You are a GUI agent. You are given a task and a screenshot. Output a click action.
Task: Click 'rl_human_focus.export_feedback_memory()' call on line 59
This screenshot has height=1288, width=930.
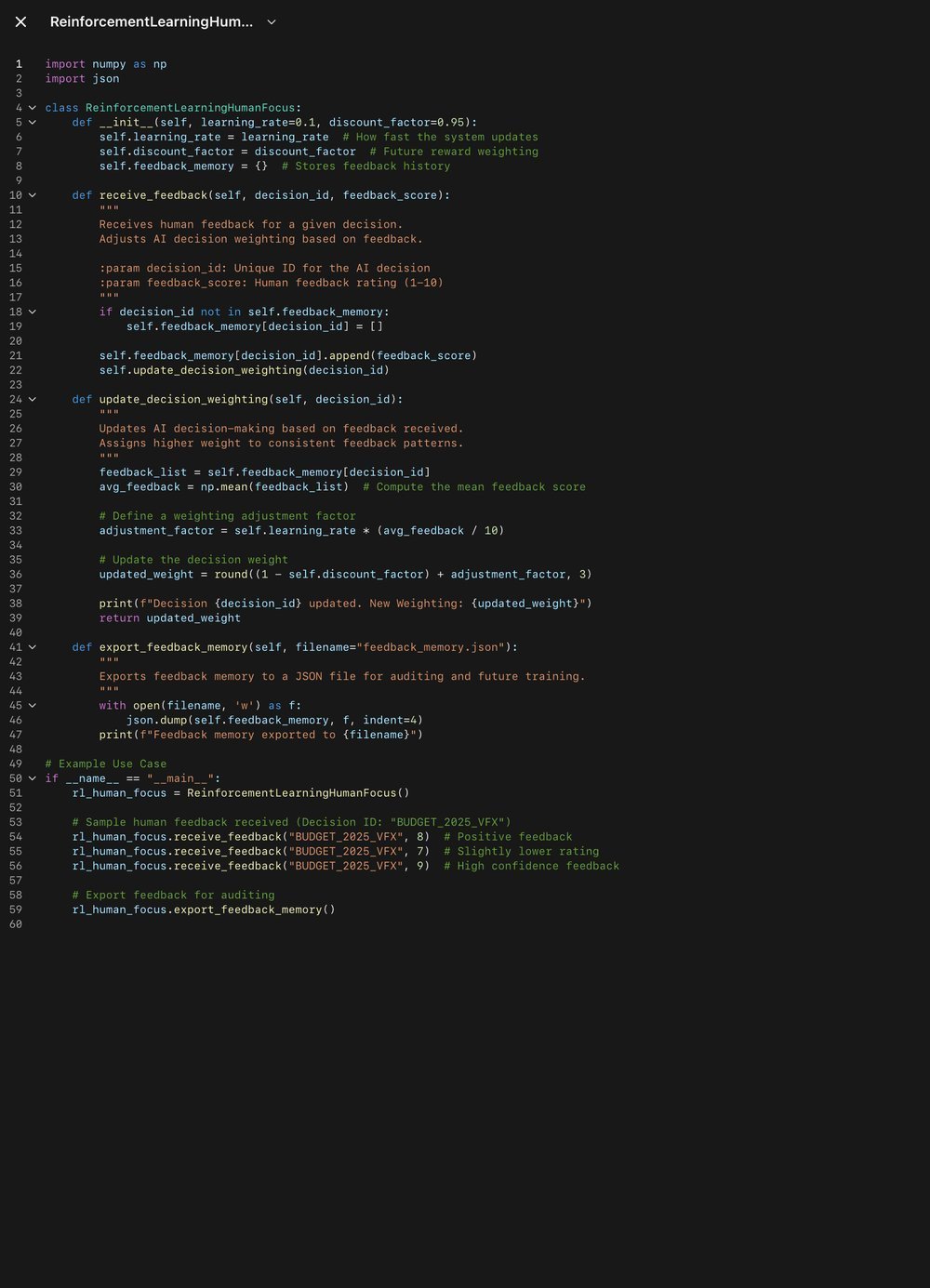(x=204, y=910)
